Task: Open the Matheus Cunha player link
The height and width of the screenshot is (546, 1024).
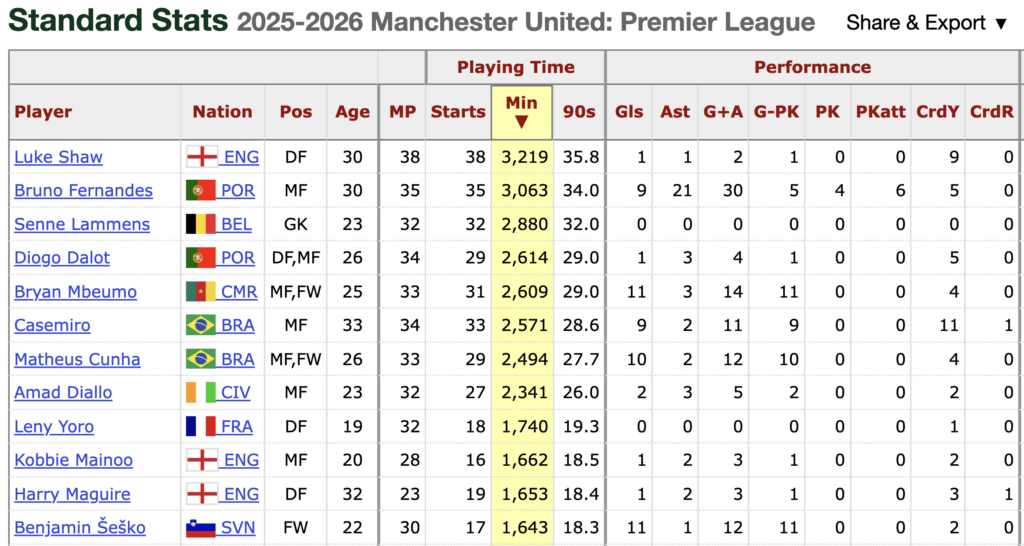Action: (x=77, y=359)
